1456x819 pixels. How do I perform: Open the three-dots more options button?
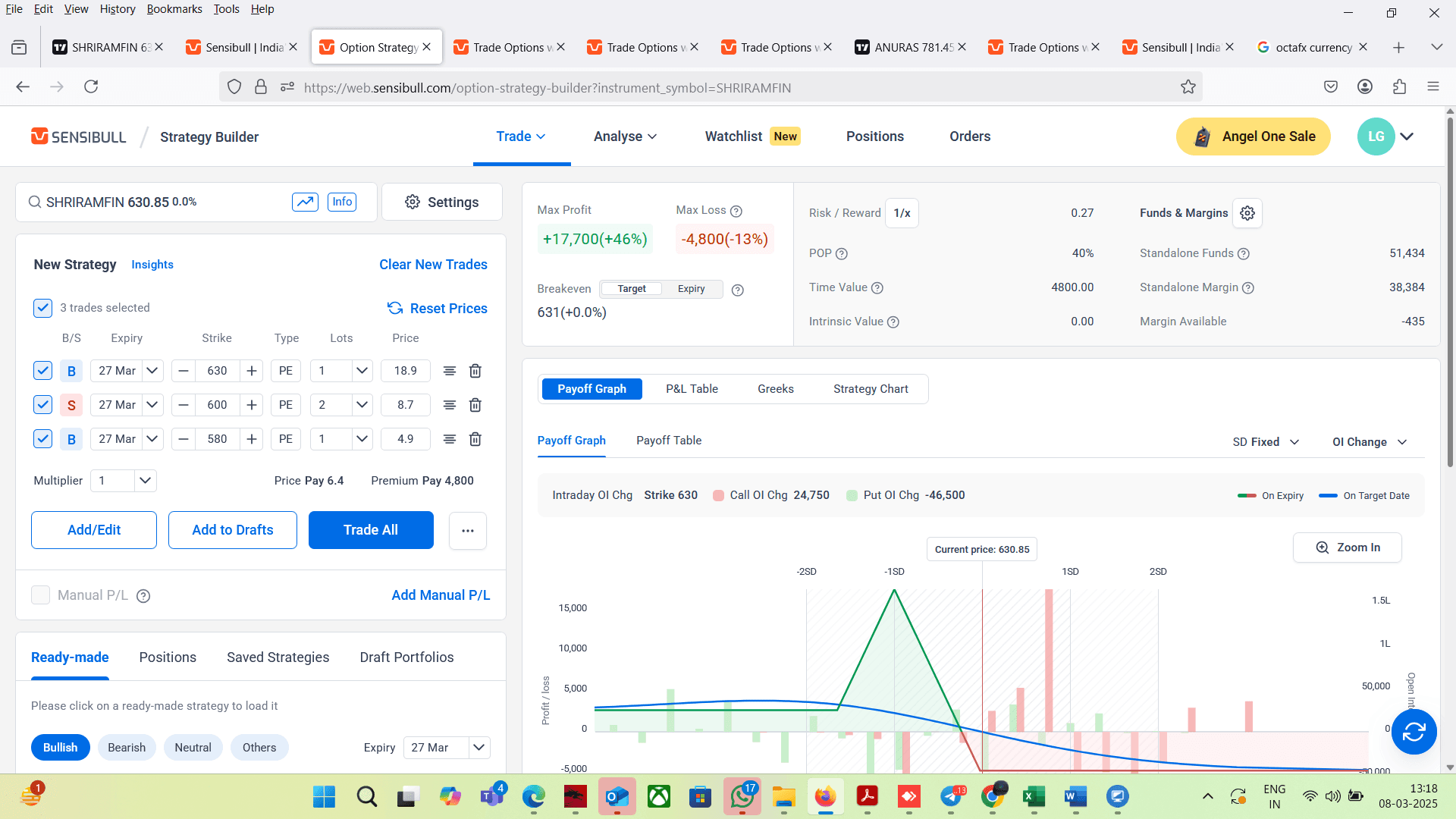point(468,530)
